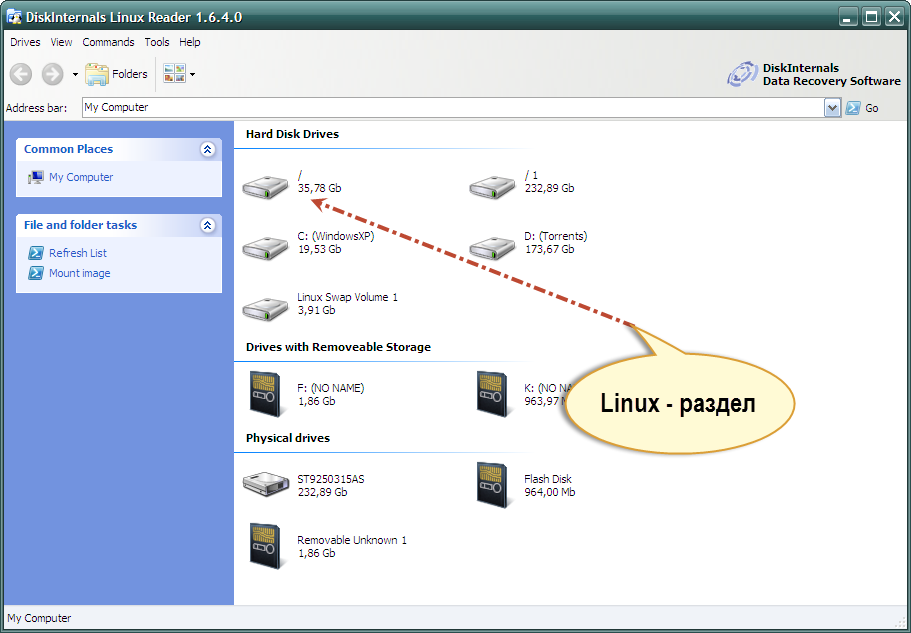
Task: Click the Back navigation arrow
Action: coord(21,74)
